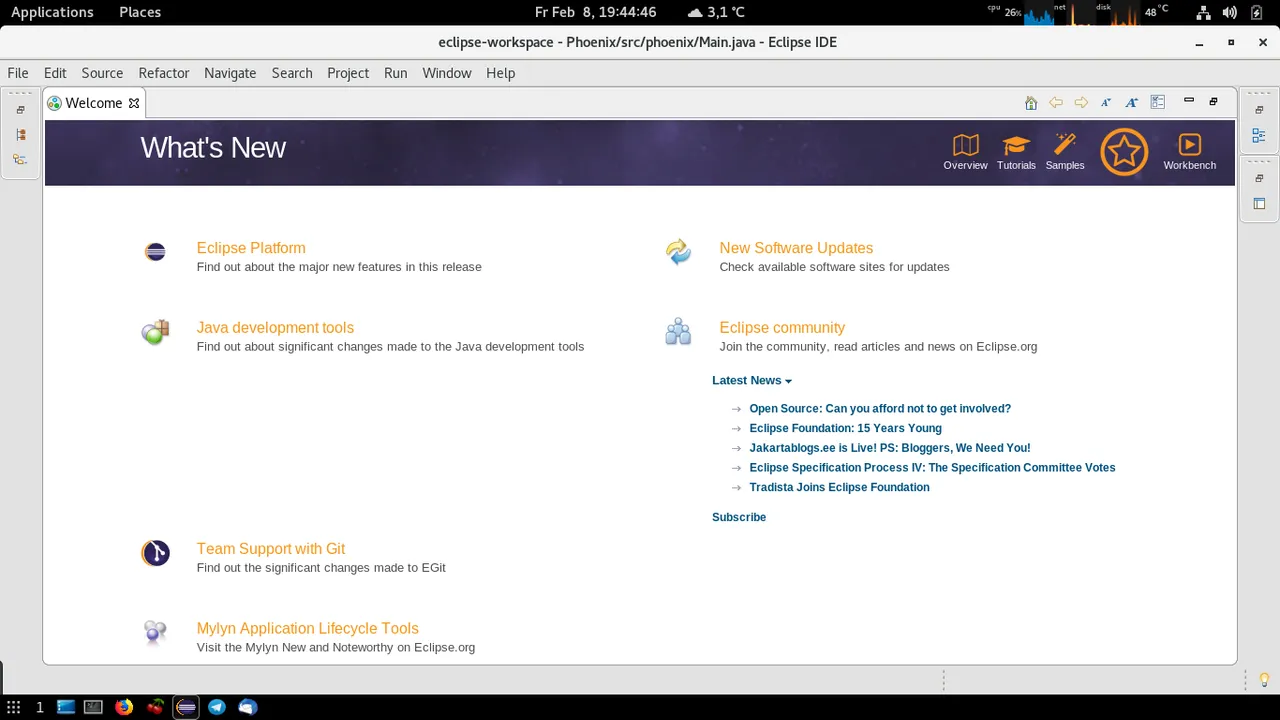Screen dimensions: 1280x720
Task: Reduce the Welcome page font size
Action: [x=1106, y=103]
